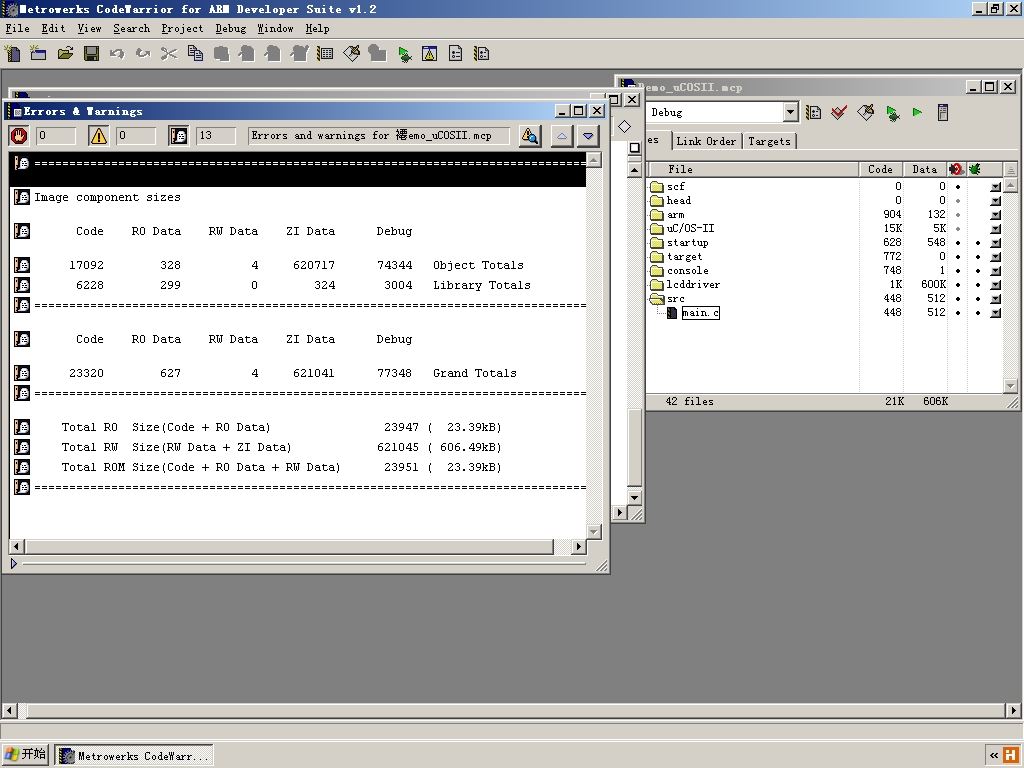This screenshot has height=768, width=1024.
Task: Click the tray expand chevron
Action: pyautogui.click(x=993, y=756)
